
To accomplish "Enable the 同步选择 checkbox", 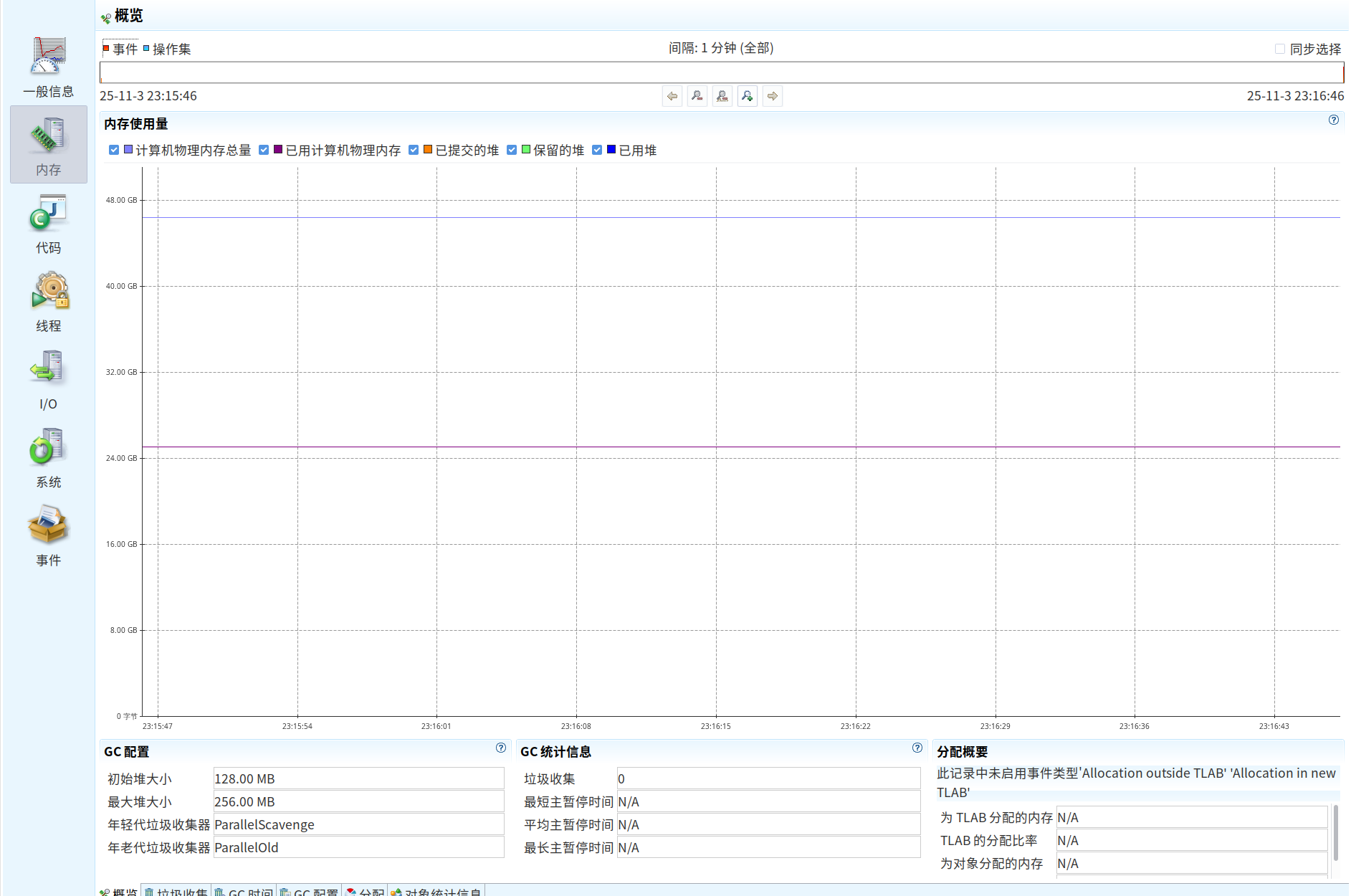I will tap(1280, 49).
